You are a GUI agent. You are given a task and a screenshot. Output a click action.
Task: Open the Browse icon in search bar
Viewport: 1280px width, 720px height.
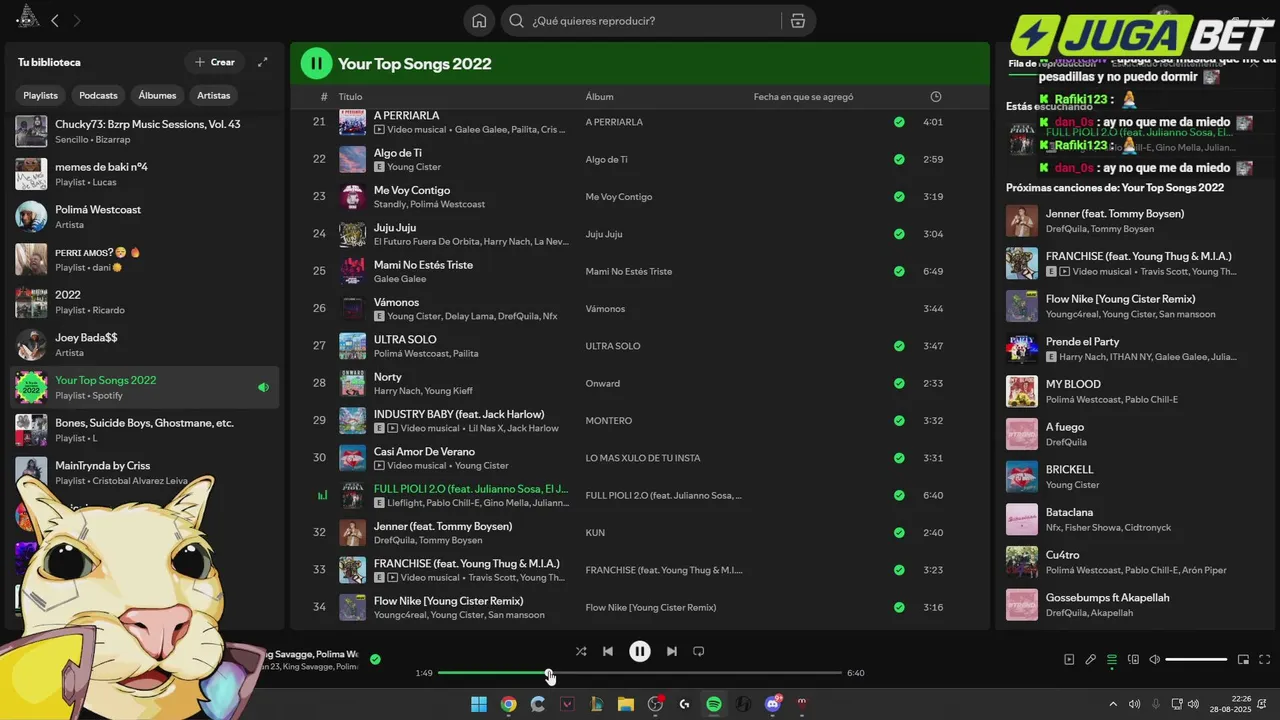coord(798,21)
